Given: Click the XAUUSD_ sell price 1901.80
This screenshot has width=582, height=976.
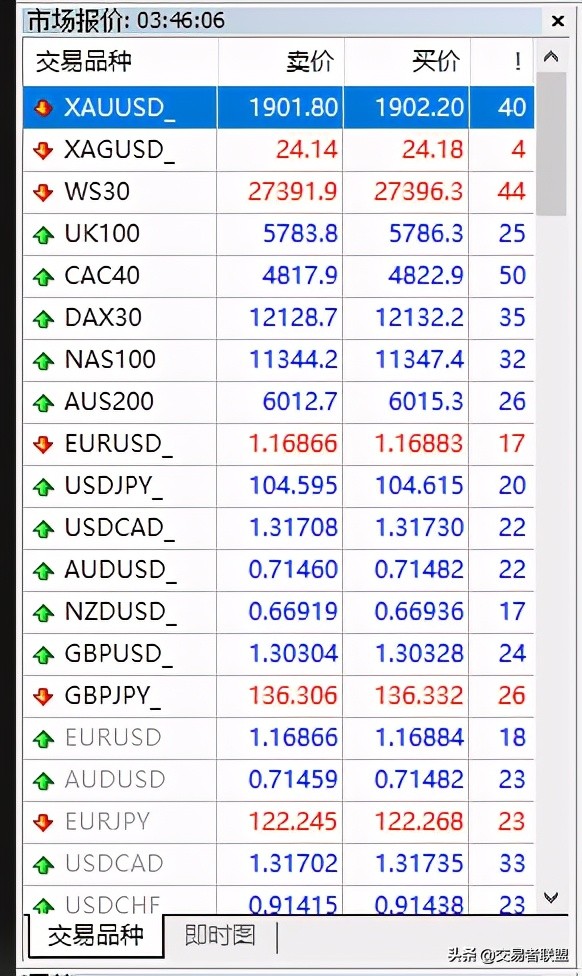Looking at the screenshot, I should 294,108.
